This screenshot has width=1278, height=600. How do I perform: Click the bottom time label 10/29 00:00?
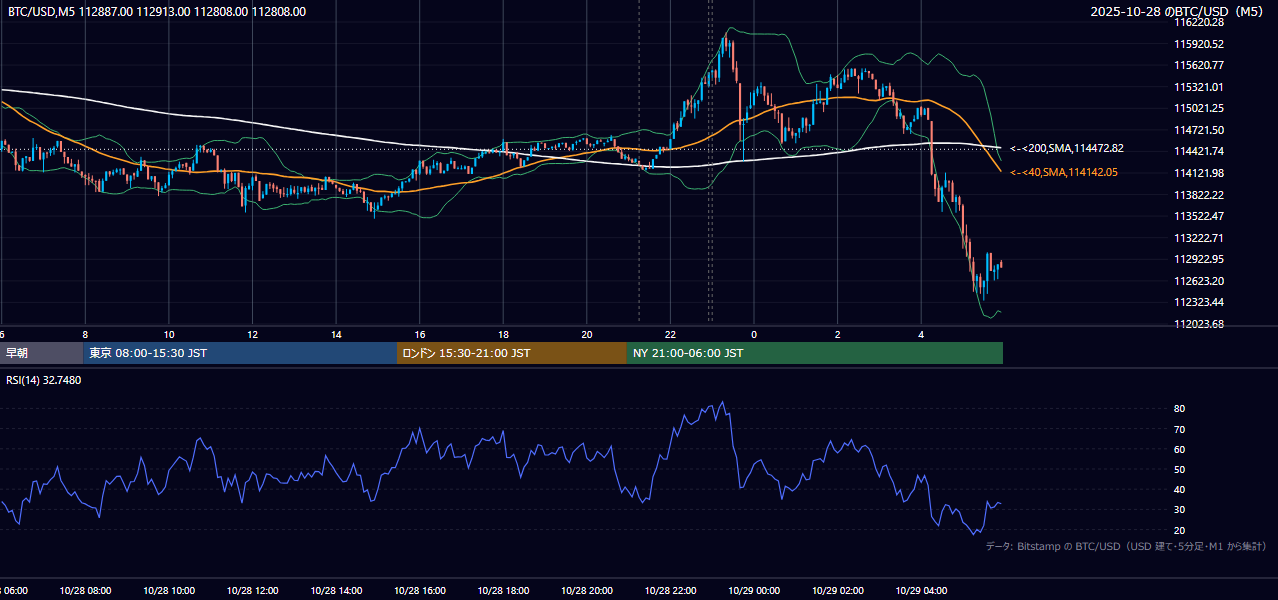754,591
